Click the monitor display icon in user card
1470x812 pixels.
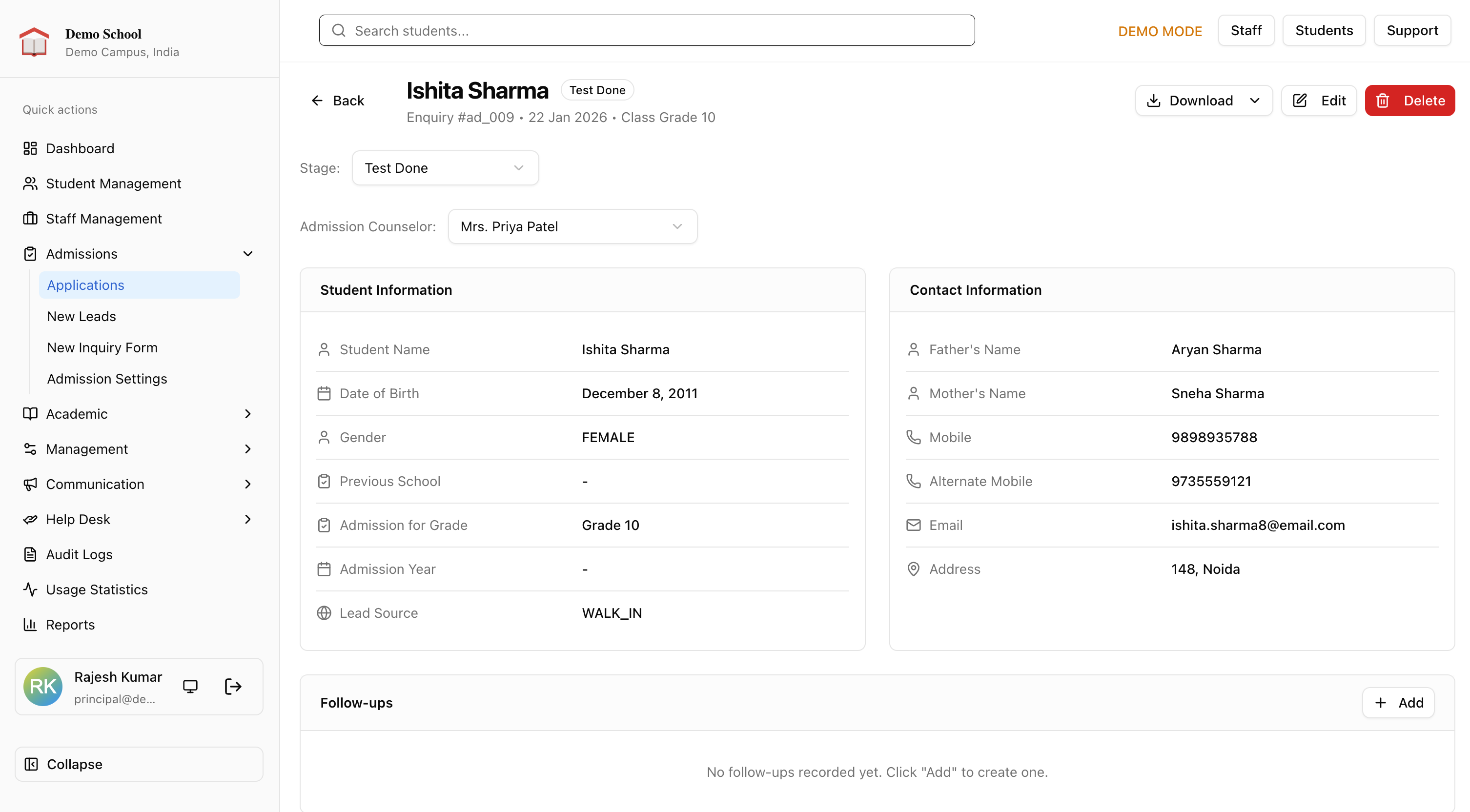190,687
